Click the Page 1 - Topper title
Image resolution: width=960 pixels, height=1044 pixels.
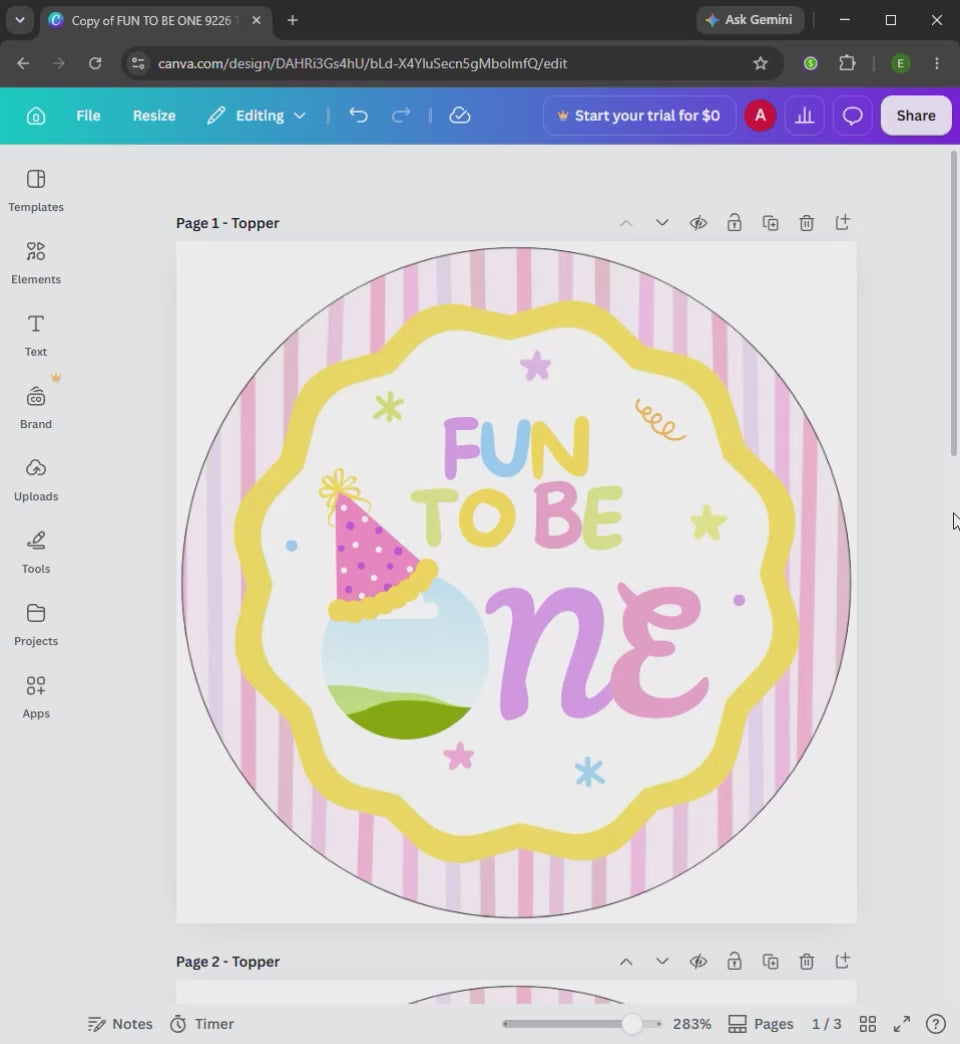228,223
